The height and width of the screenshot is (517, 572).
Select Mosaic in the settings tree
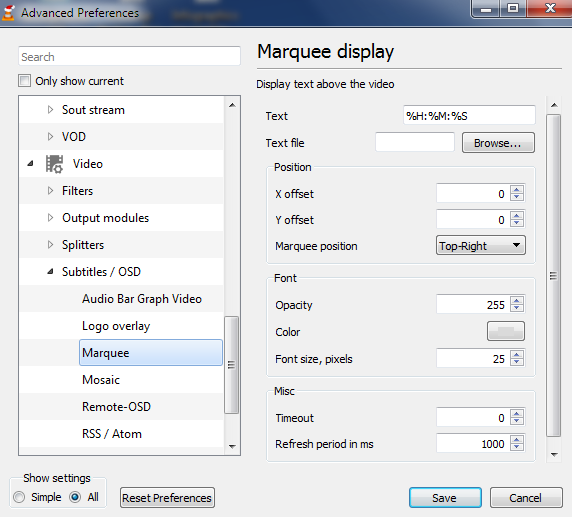[101, 380]
